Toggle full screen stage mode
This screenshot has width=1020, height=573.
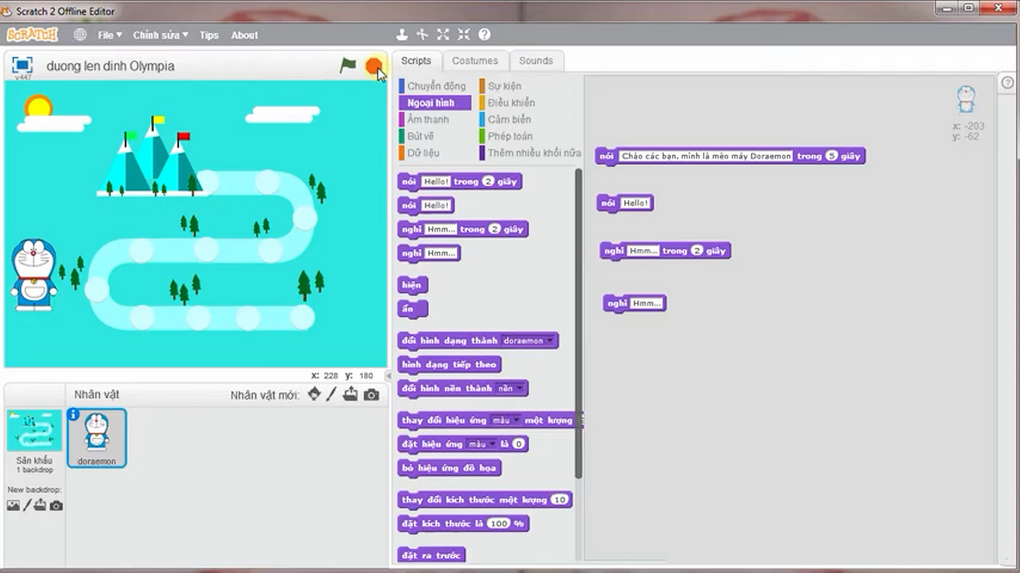tap(22, 65)
